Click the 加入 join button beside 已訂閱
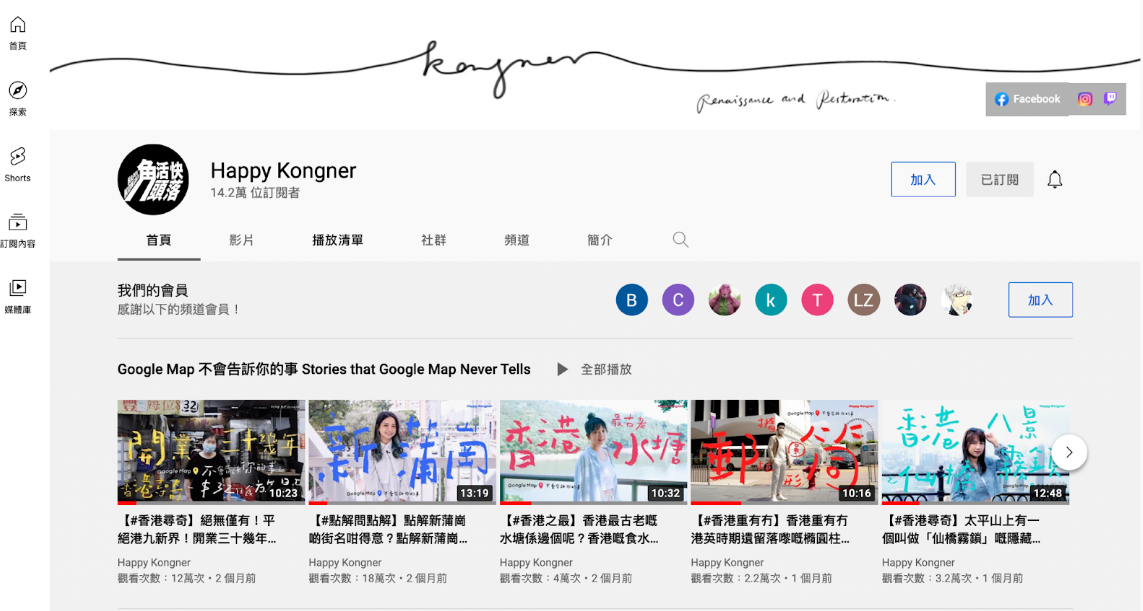 (923, 179)
